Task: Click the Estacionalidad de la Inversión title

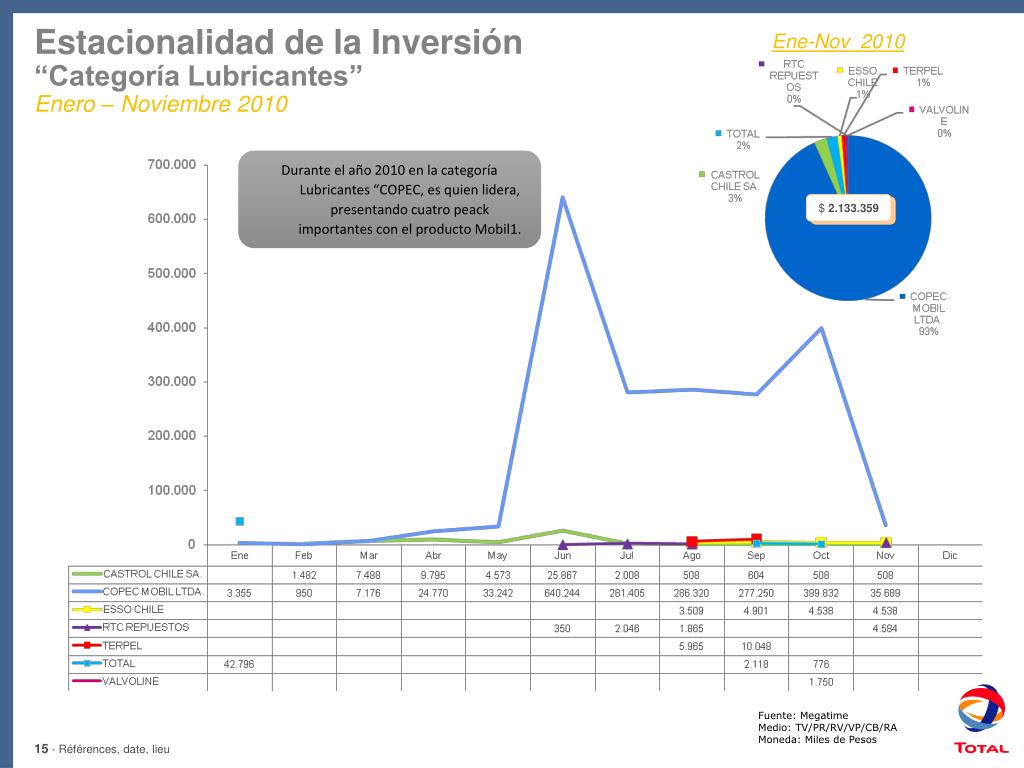Action: [279, 42]
